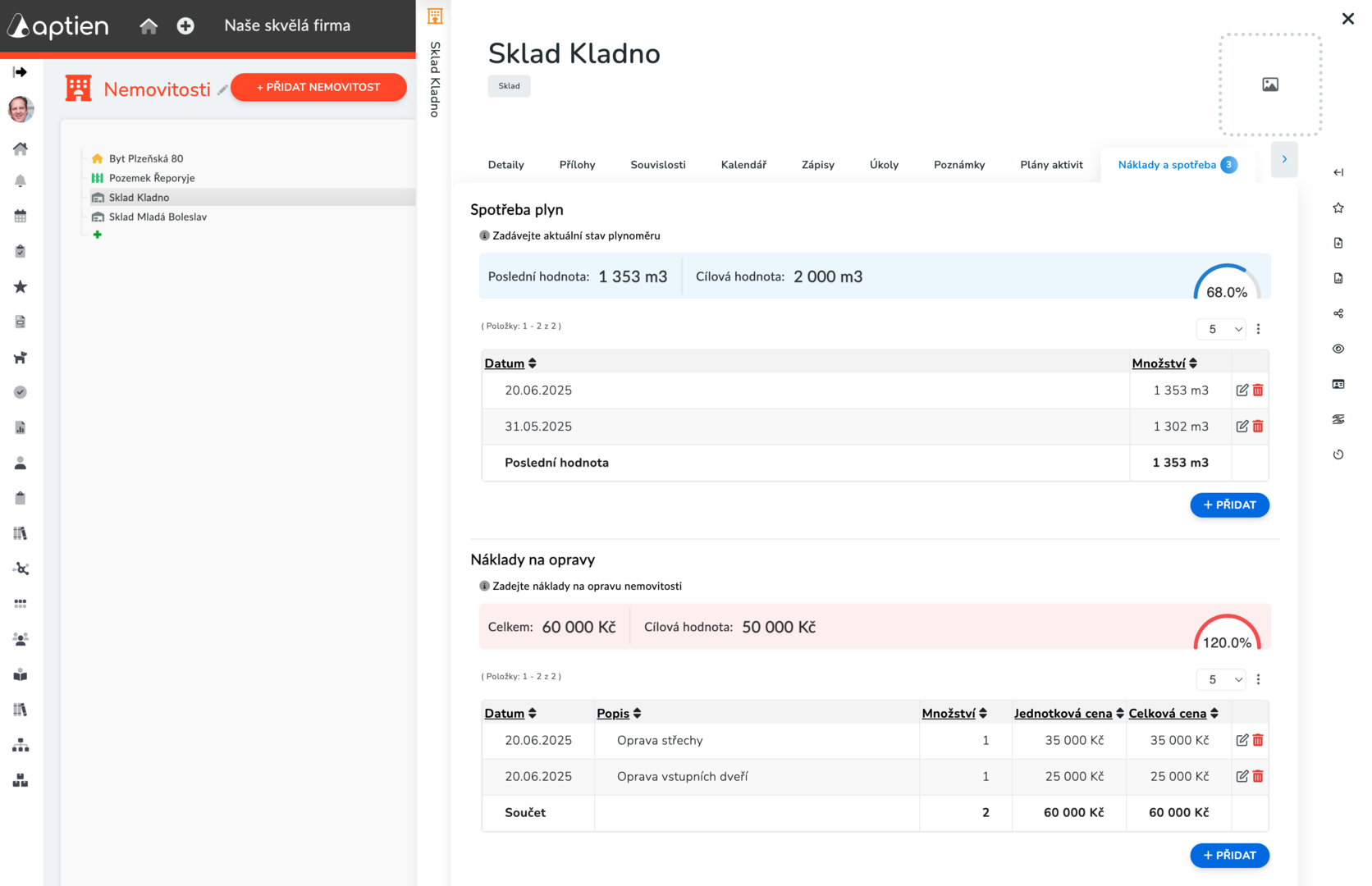
Task: Click the Naše skvělá firma title
Action: pos(287,25)
